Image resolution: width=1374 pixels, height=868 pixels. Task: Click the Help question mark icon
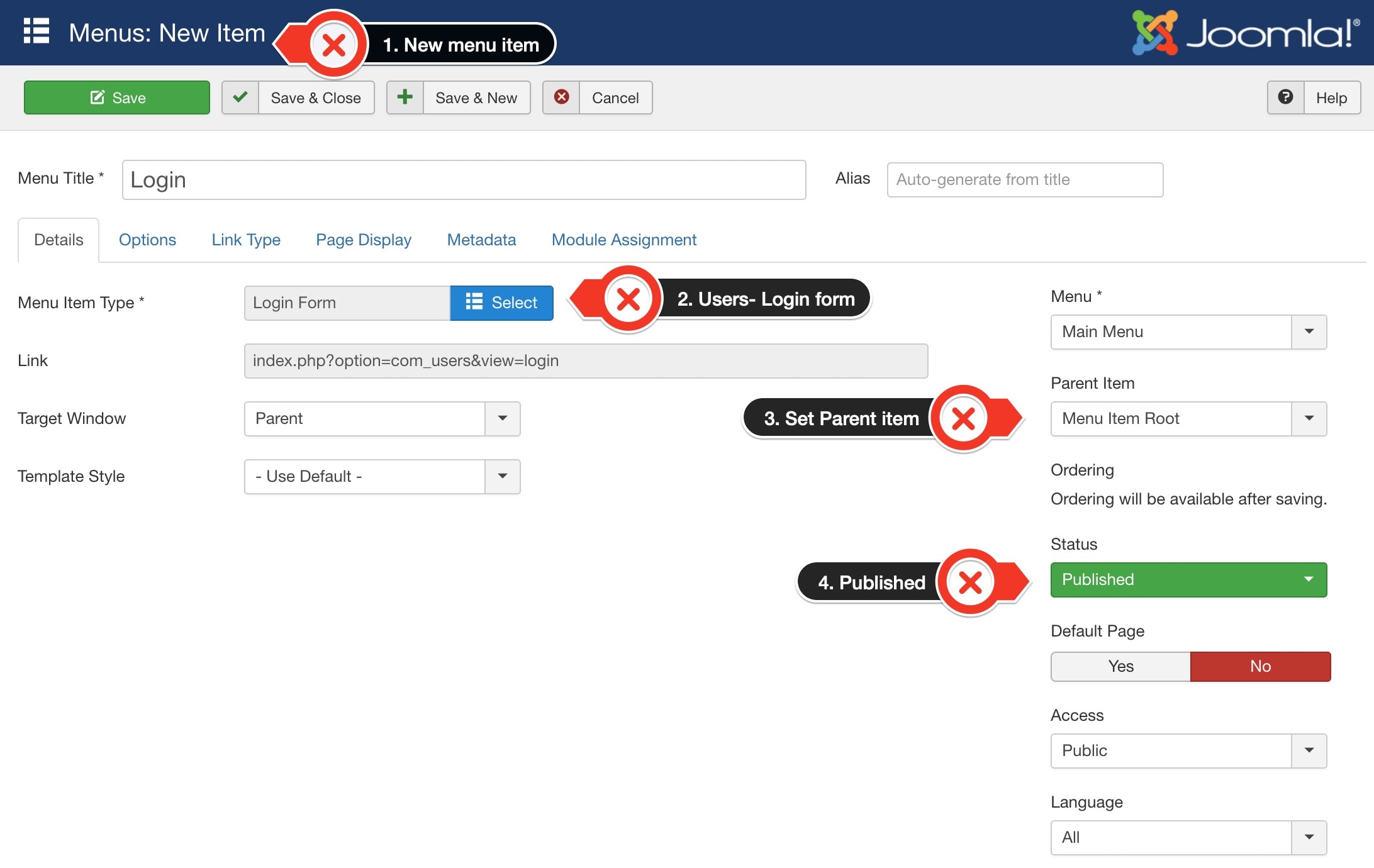click(x=1286, y=97)
